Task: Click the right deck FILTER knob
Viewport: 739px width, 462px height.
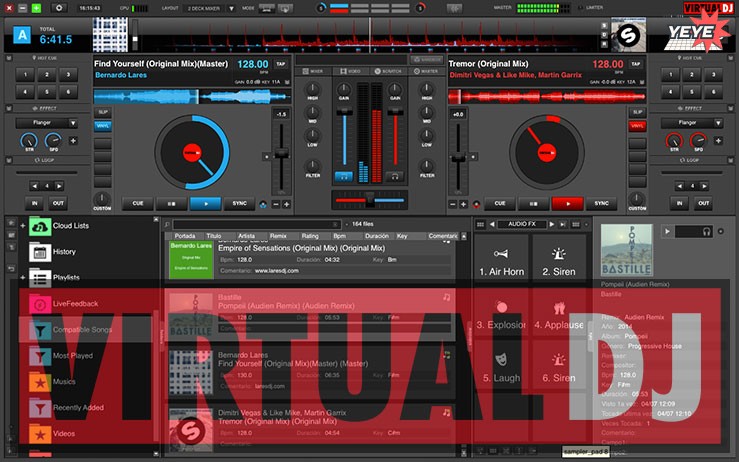Action: click(427, 166)
